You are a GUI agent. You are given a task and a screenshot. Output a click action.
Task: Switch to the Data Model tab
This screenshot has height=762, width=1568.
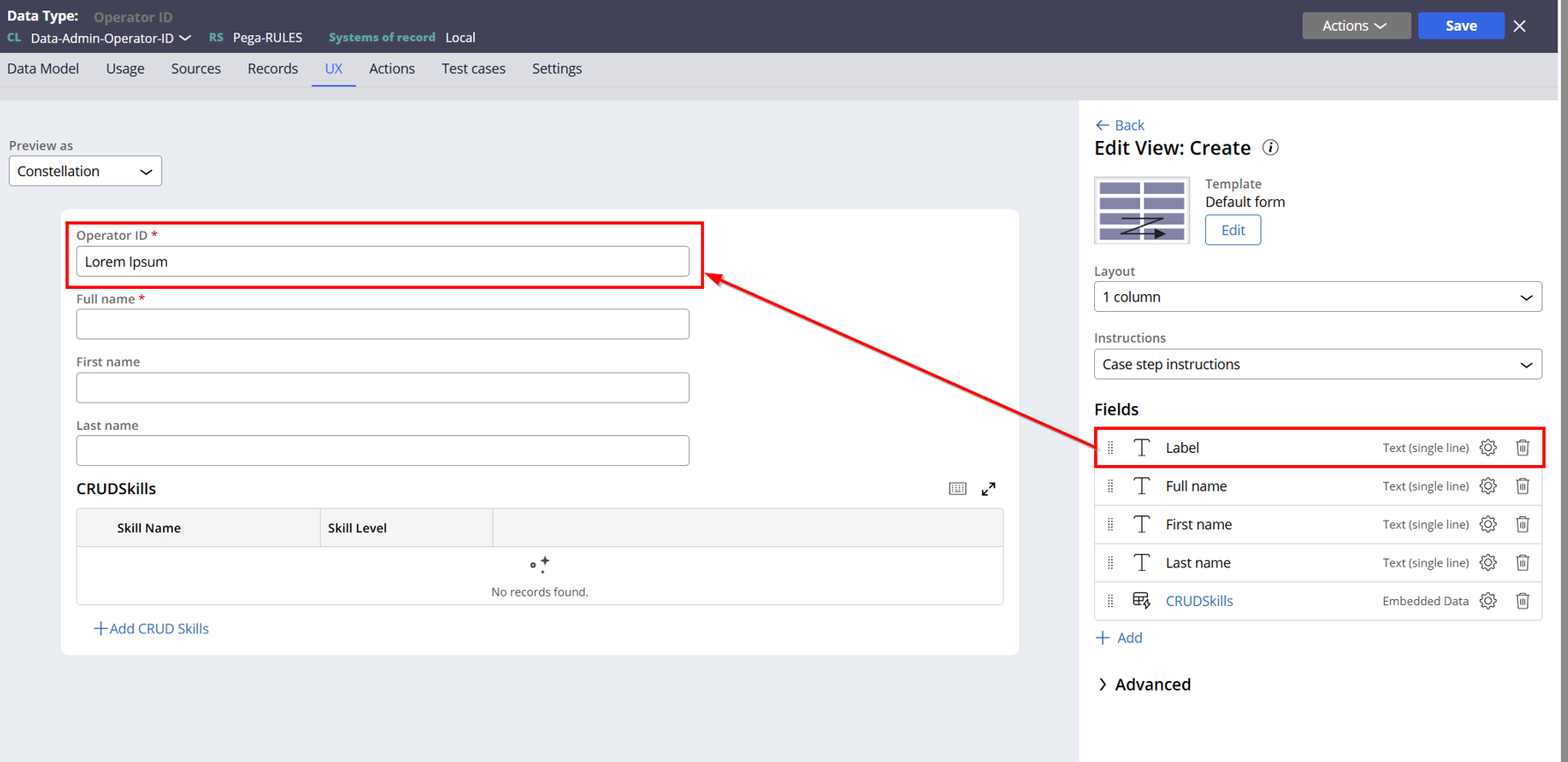tap(43, 69)
